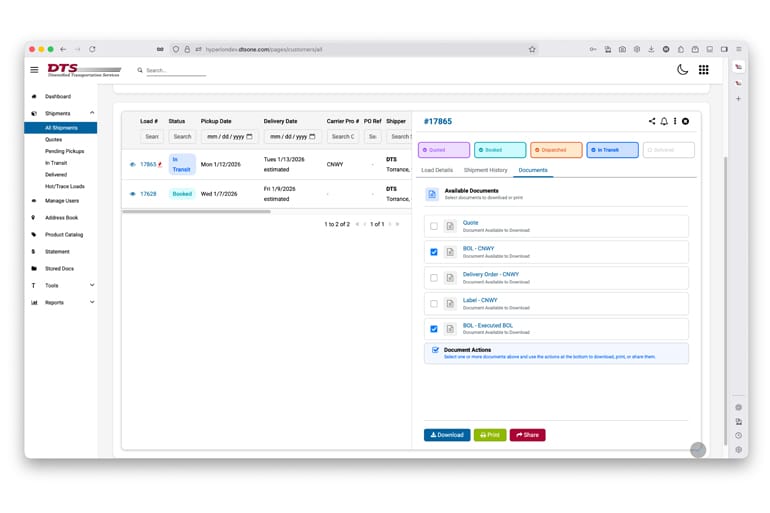This screenshot has width=770, height=513.
Task: Uncheck the BOL - Executed BOL checkbox
Action: 434,329
